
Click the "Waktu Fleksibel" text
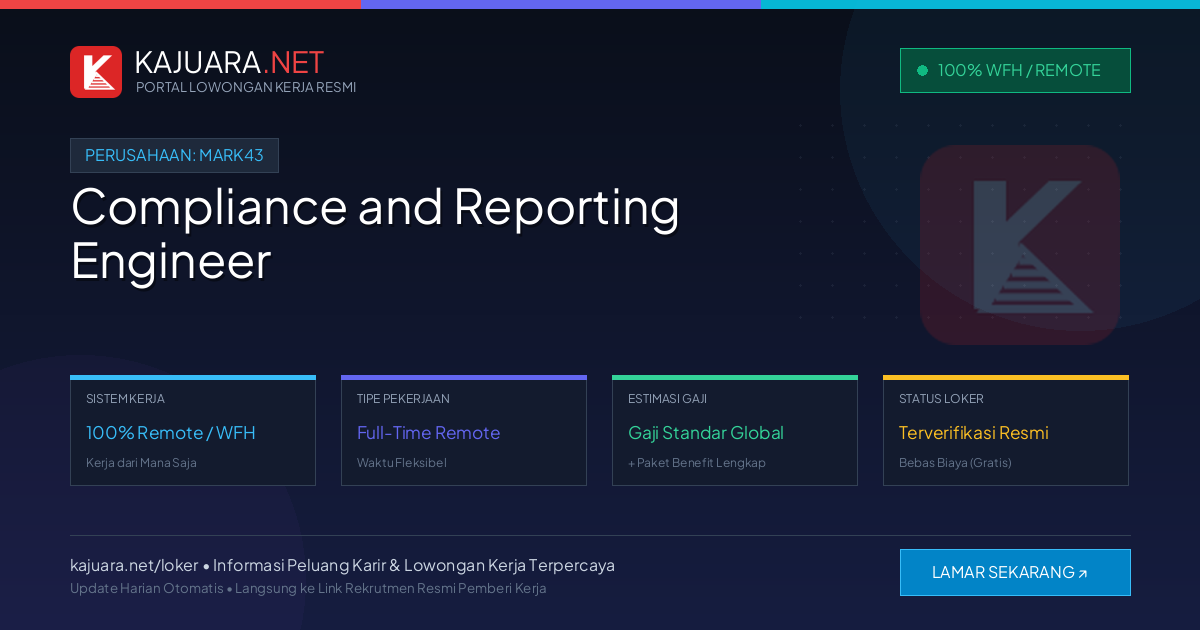(x=402, y=463)
